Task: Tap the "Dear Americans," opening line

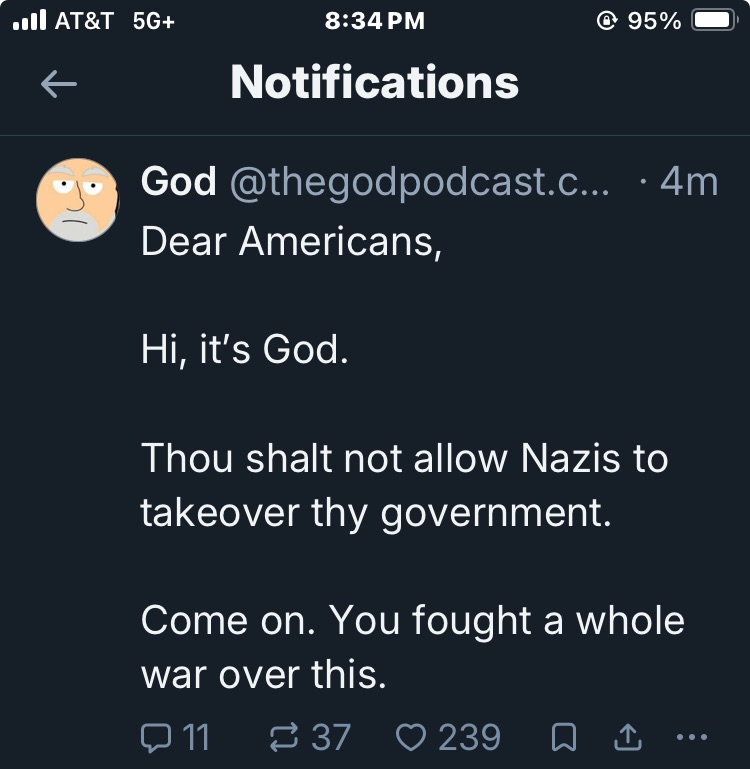Action: click(x=291, y=241)
